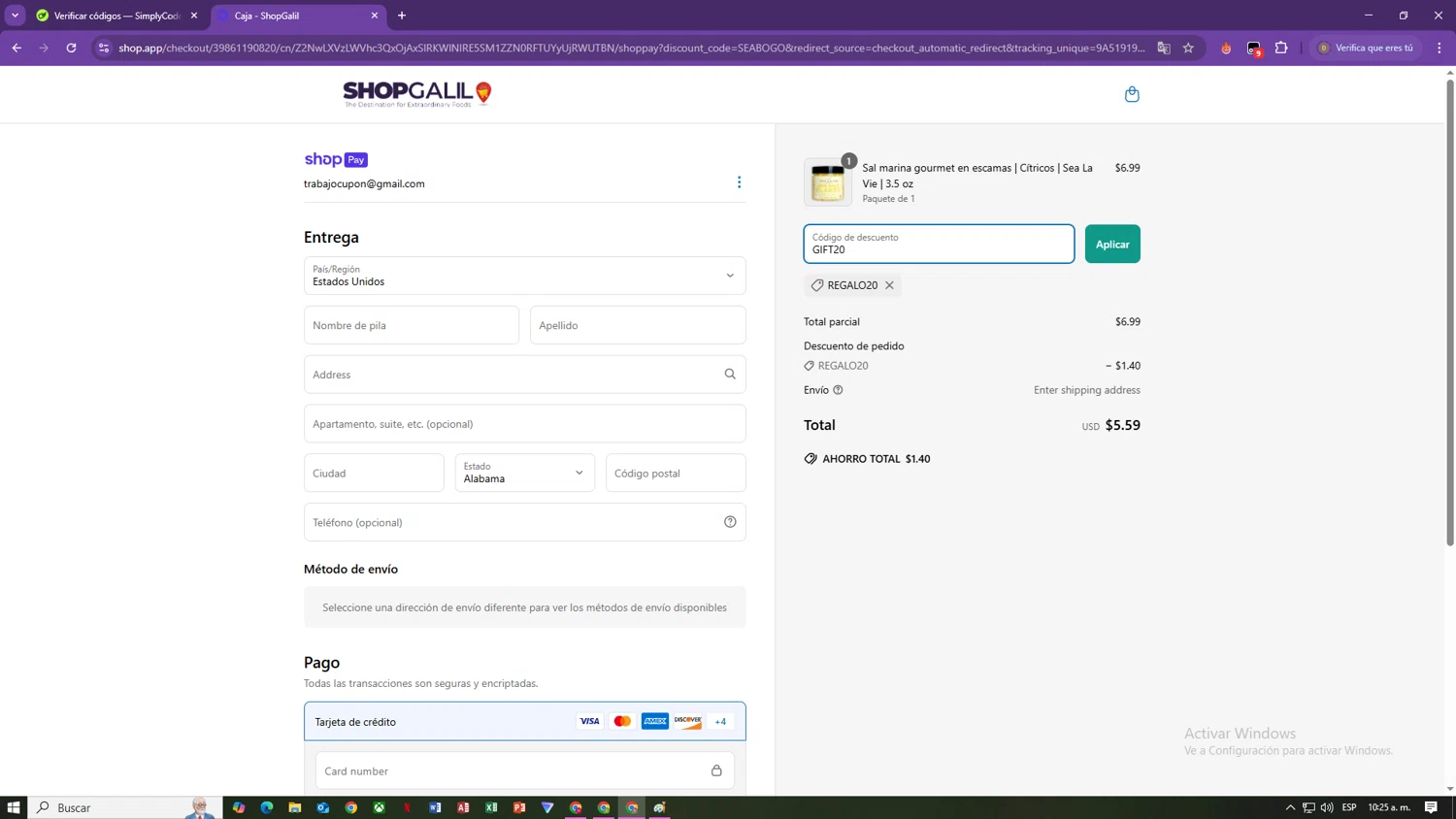Open Windows Start menu
Viewport: 1456px width, 819px height.
click(14, 807)
